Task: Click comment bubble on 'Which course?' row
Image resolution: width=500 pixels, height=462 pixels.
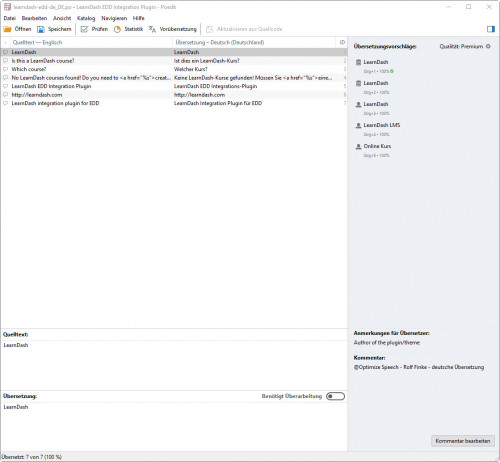Action: 6,69
